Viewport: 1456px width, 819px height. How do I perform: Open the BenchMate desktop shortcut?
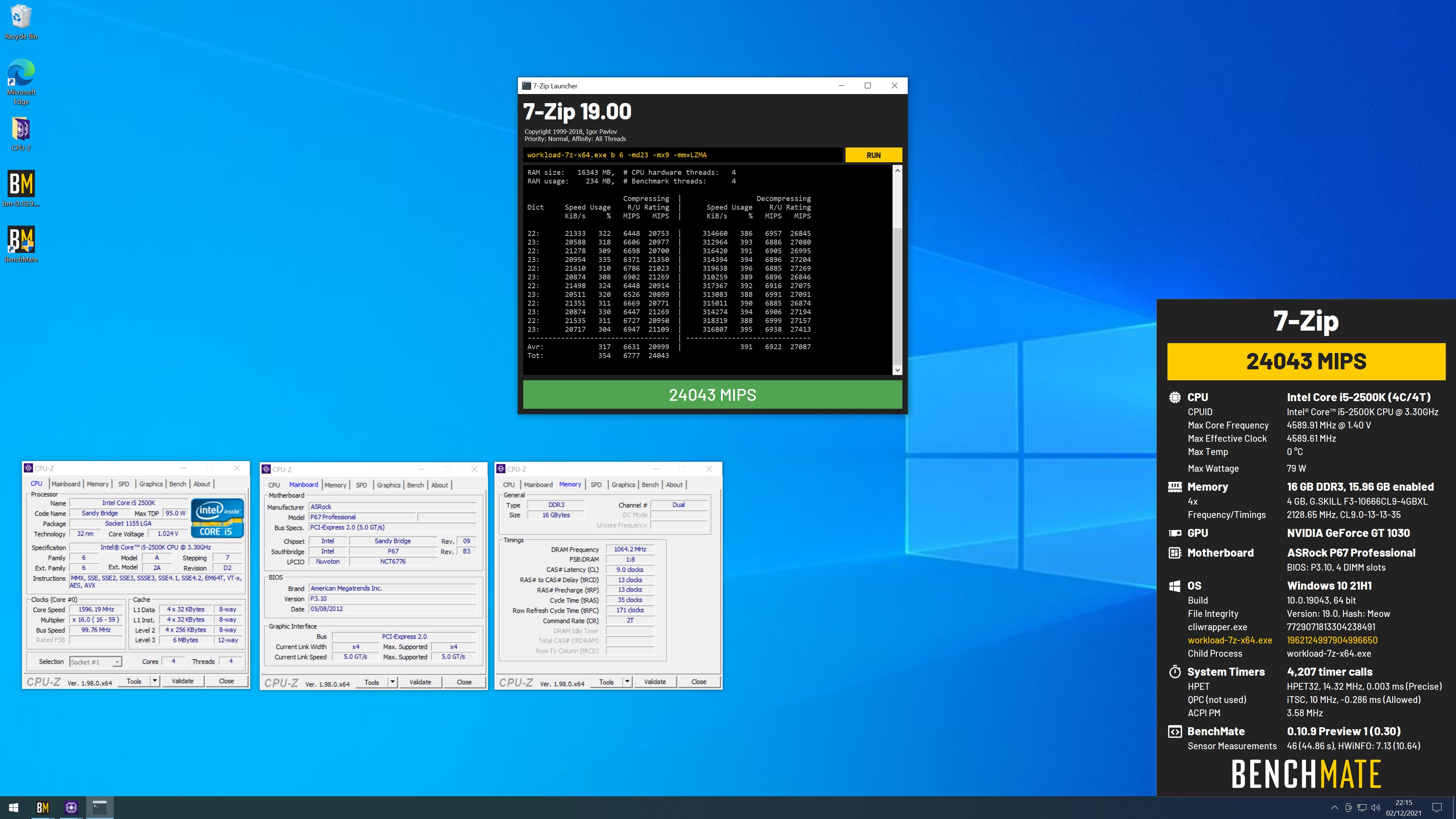(21, 244)
